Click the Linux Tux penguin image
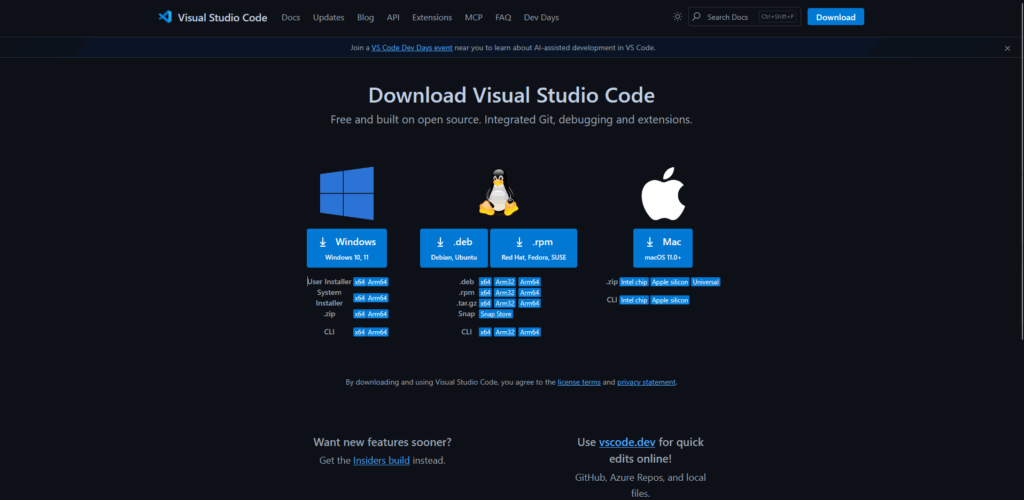 [x=499, y=193]
